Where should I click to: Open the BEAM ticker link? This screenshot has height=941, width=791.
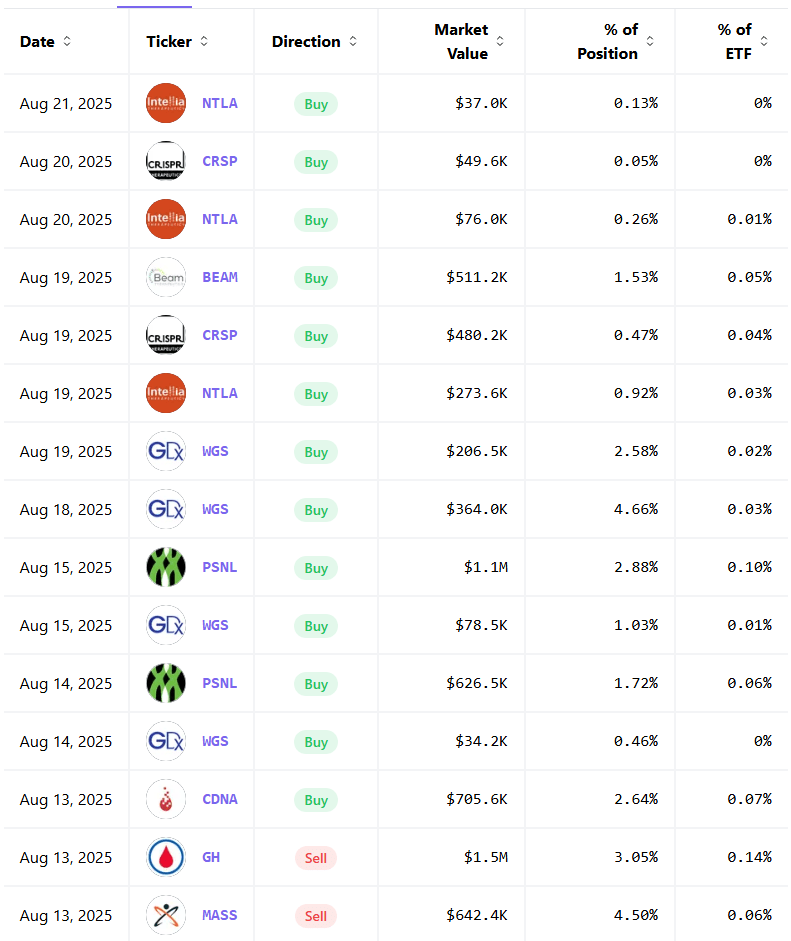tap(220, 277)
